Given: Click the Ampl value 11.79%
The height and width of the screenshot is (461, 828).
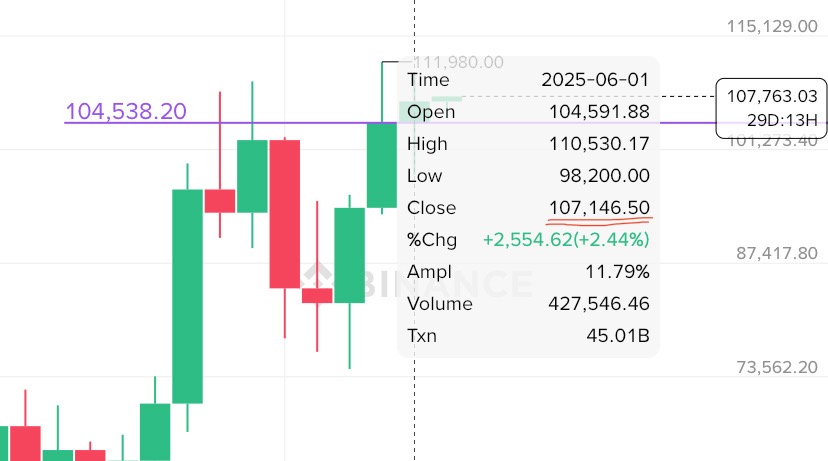Looking at the screenshot, I should (617, 271).
